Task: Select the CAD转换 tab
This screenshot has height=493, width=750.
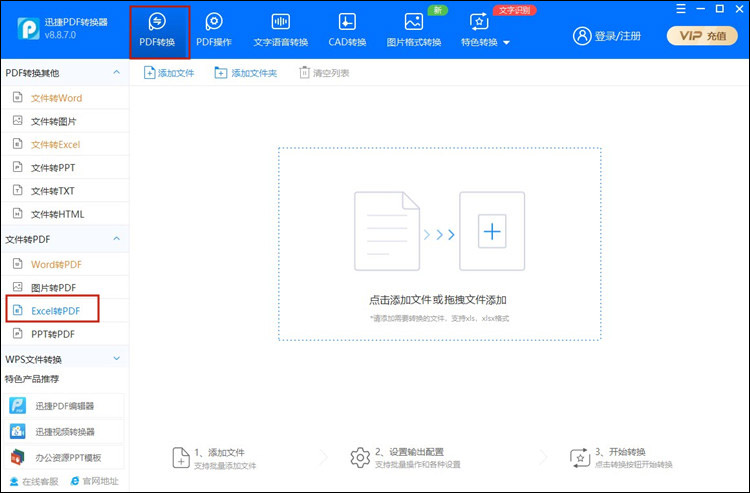Action: pos(347,32)
